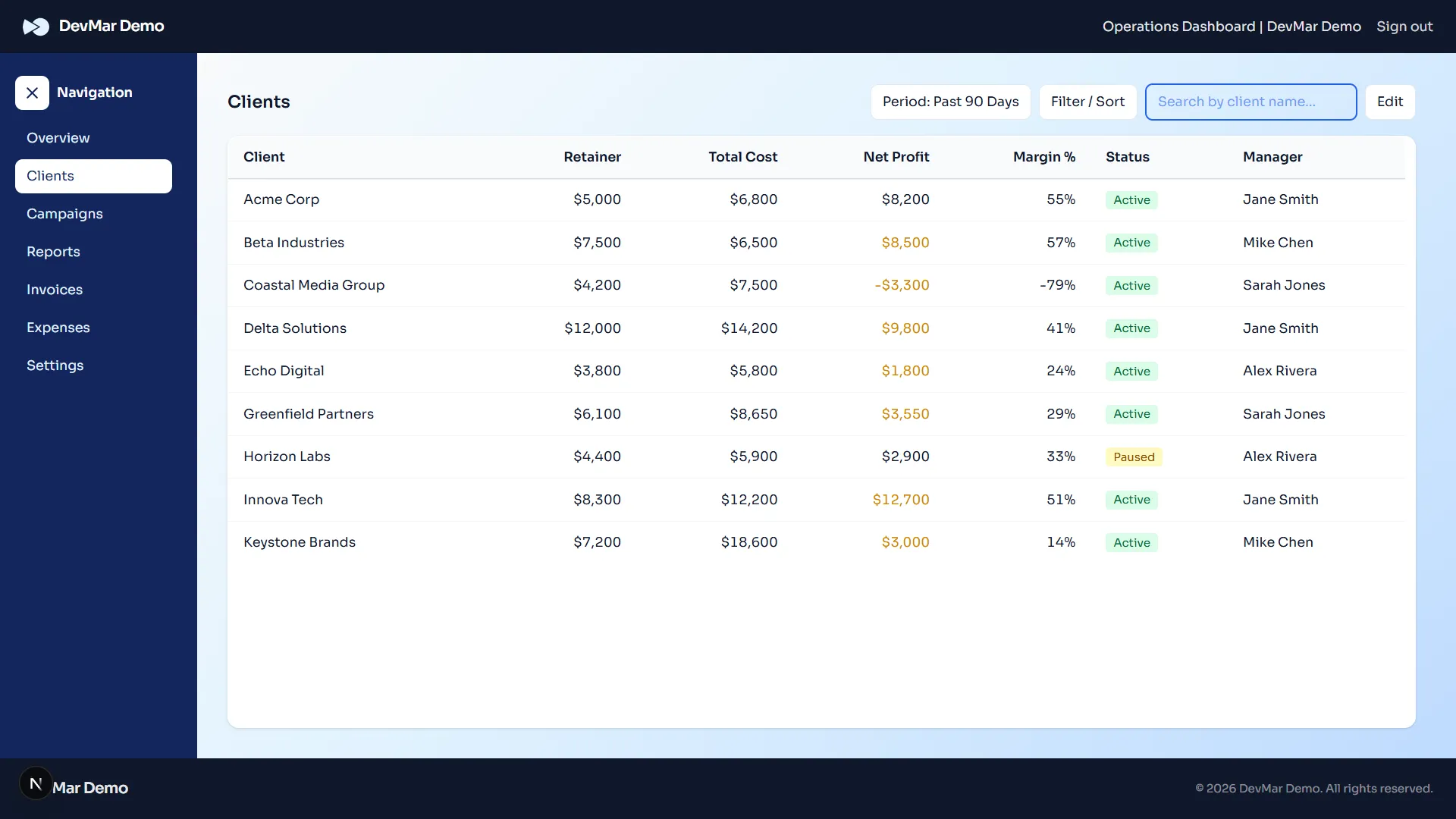This screenshot has width=1456, height=819.
Task: Open the Expenses page
Action: pyautogui.click(x=58, y=328)
